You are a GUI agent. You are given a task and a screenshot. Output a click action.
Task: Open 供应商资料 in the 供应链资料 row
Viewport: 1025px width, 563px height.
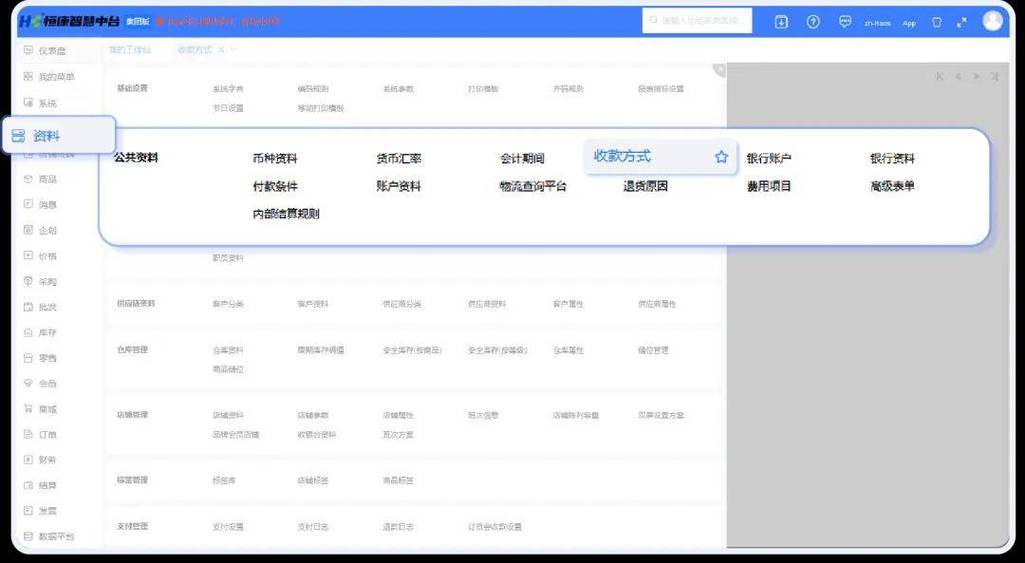pos(487,304)
